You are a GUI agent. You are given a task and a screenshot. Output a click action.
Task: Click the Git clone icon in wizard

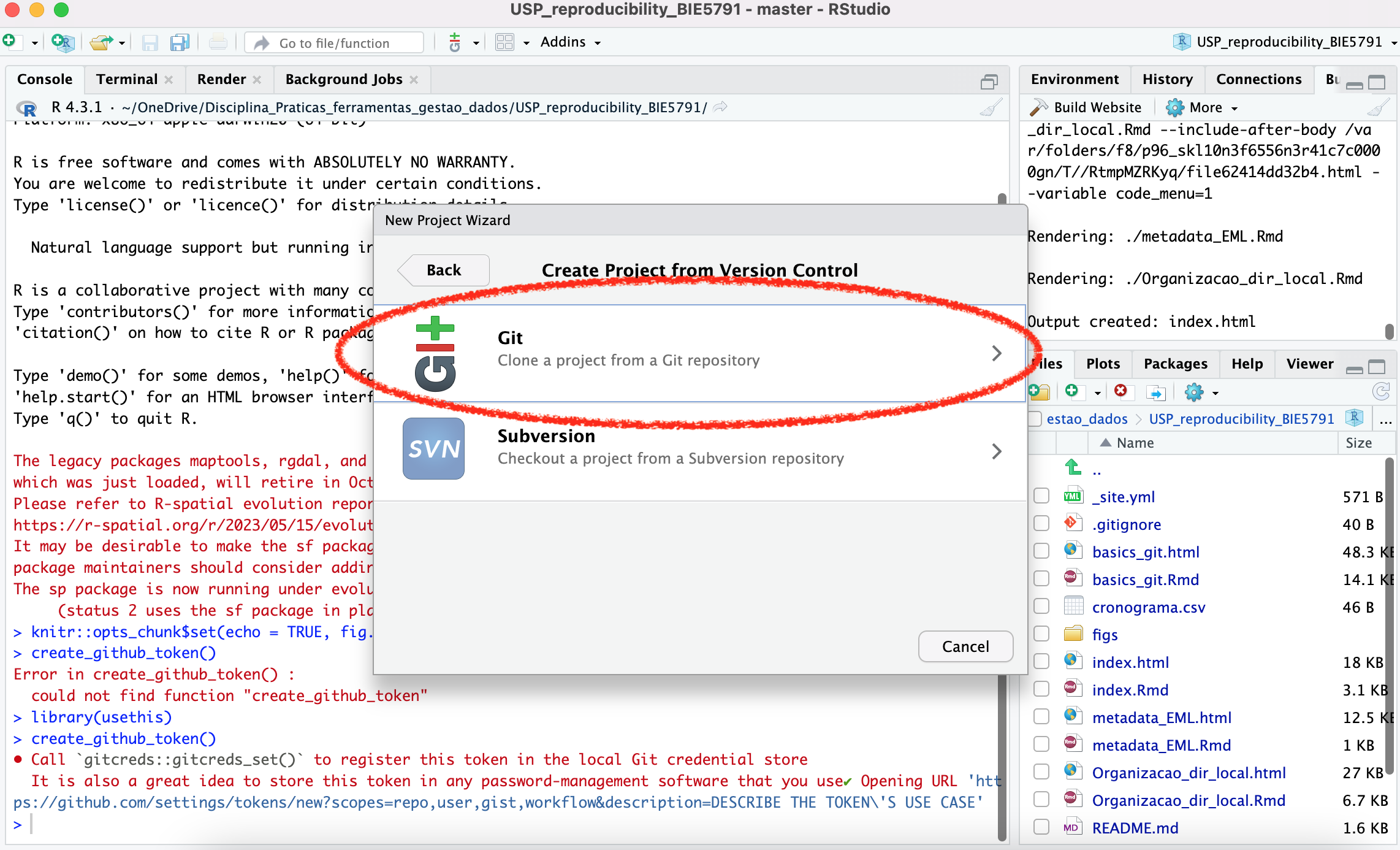[x=435, y=354]
